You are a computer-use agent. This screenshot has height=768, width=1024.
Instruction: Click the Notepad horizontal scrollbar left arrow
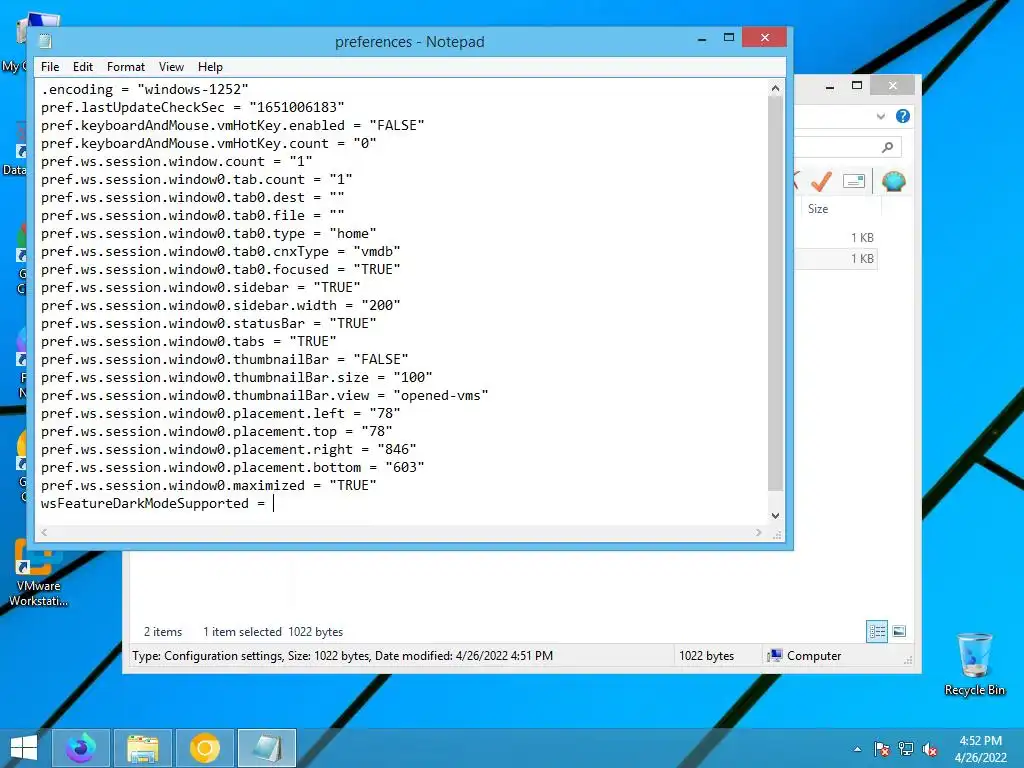point(44,532)
